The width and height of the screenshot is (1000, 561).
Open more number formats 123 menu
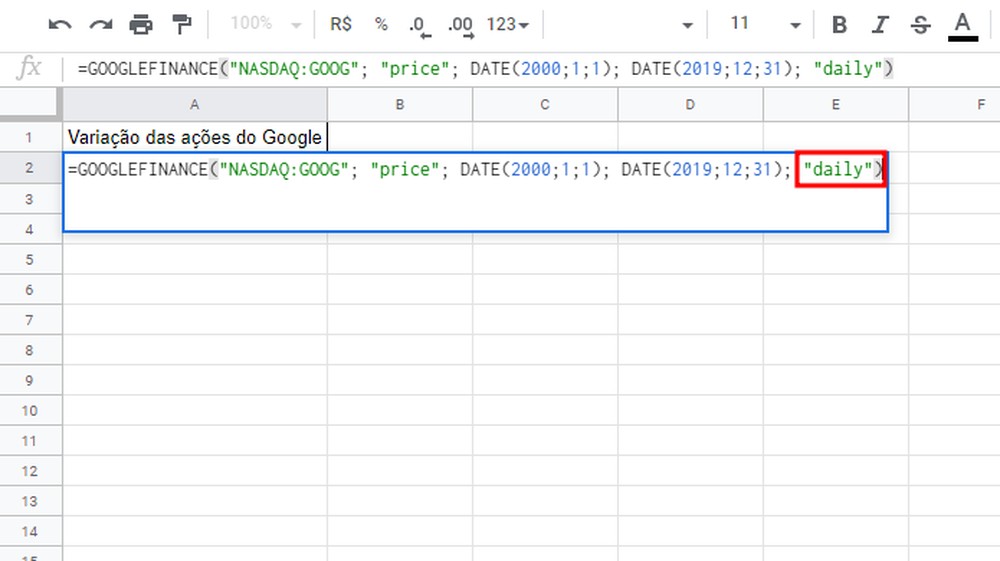pos(508,24)
